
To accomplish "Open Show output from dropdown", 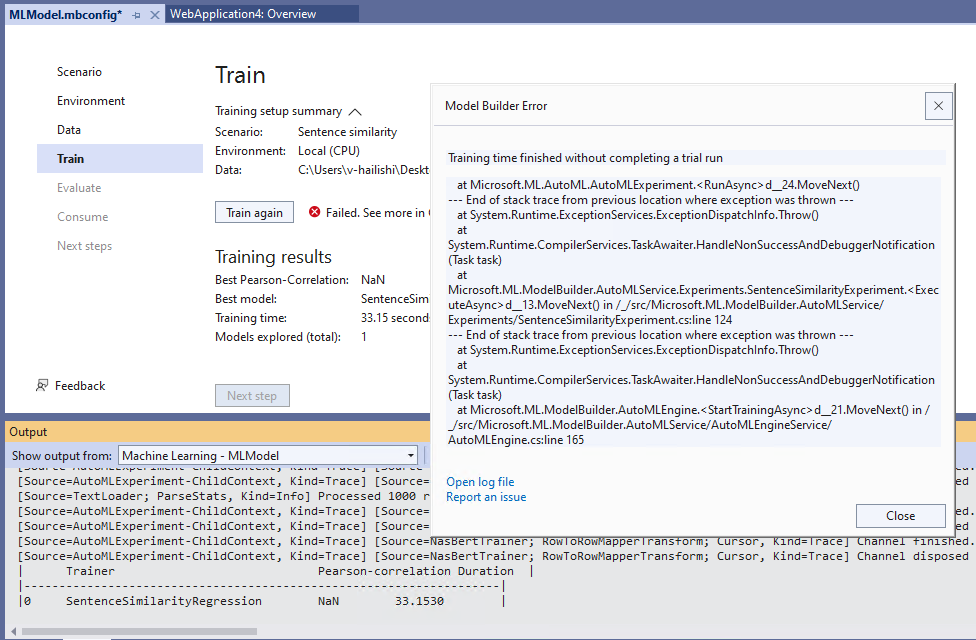I will [268, 456].
